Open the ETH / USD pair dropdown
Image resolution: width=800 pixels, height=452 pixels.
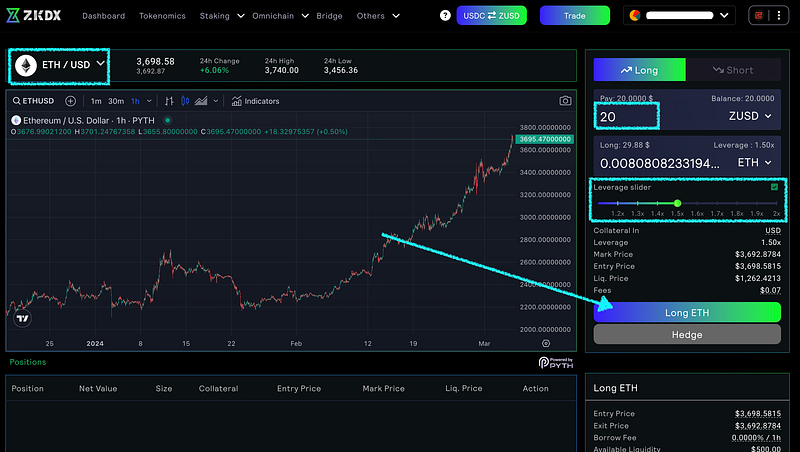pyautogui.click(x=58, y=65)
